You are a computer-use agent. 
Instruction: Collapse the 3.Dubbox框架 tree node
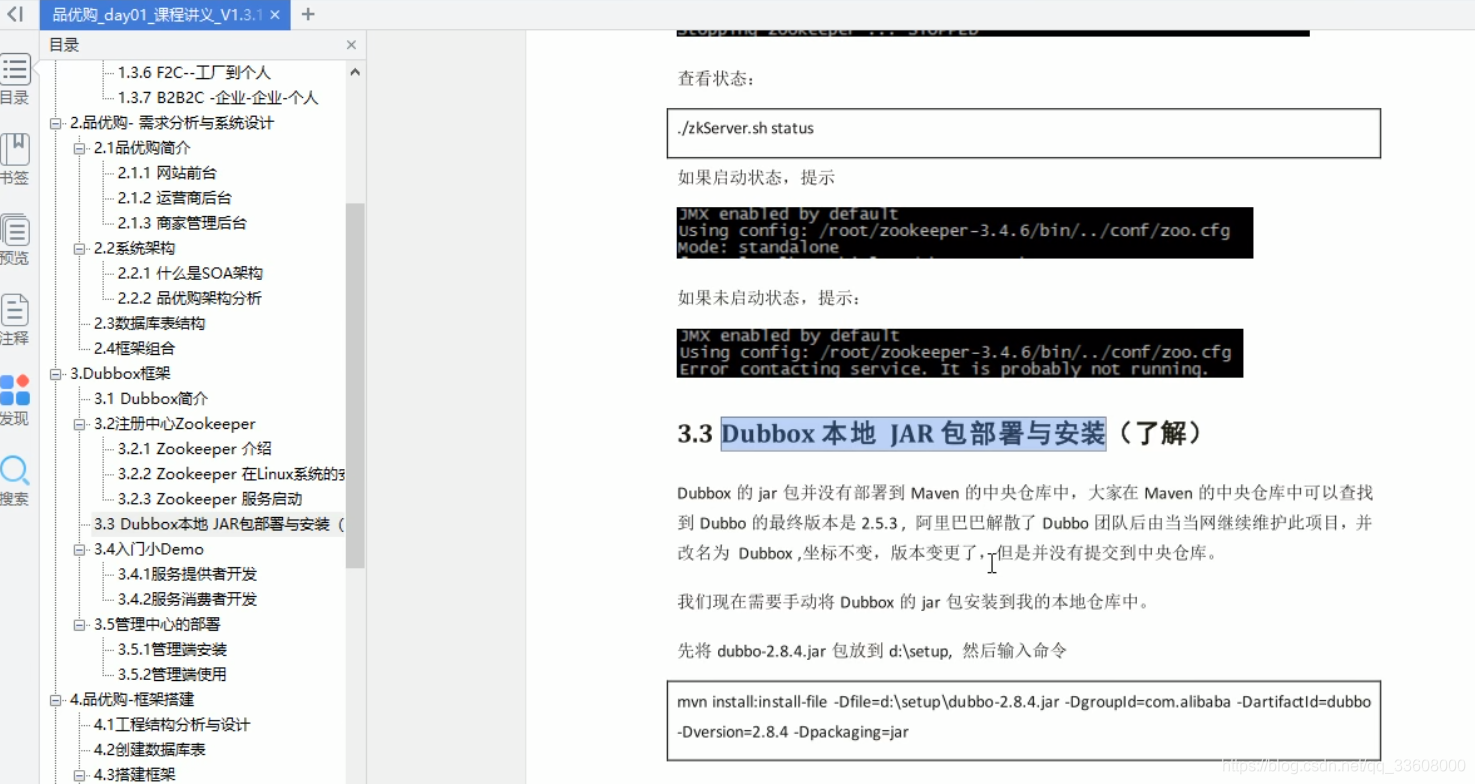tap(56, 374)
